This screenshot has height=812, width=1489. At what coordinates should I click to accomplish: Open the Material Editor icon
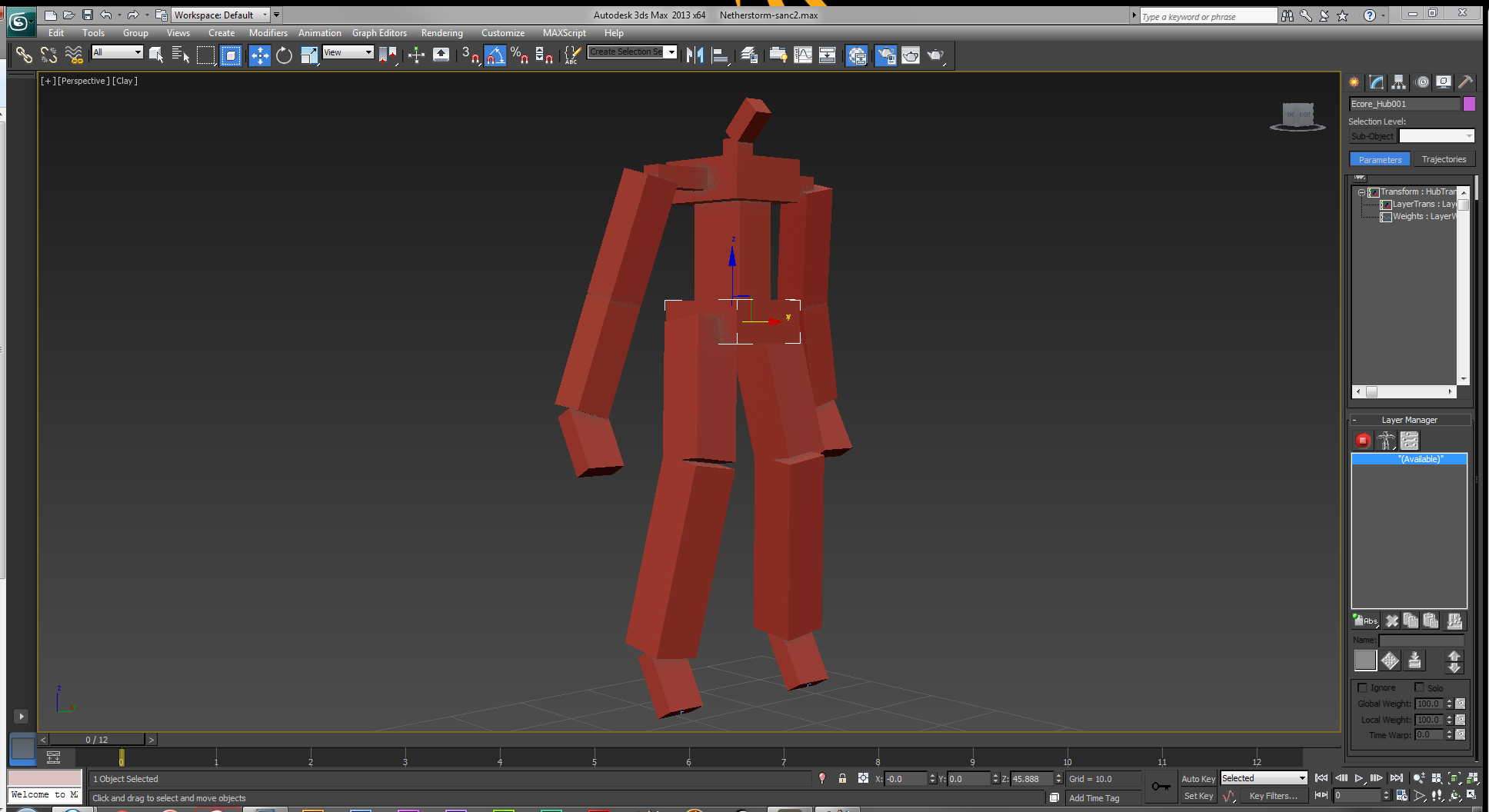[x=857, y=55]
